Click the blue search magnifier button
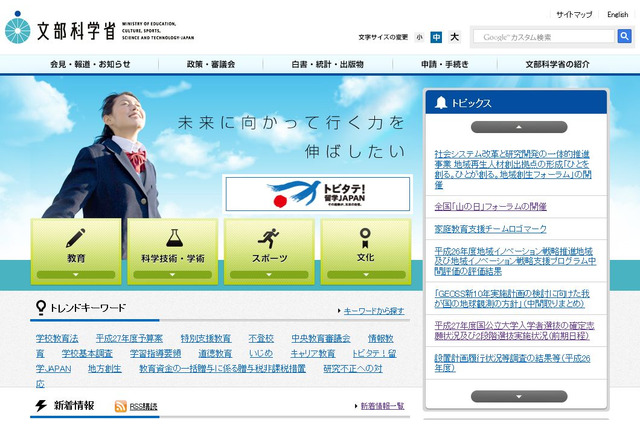 (624, 36)
